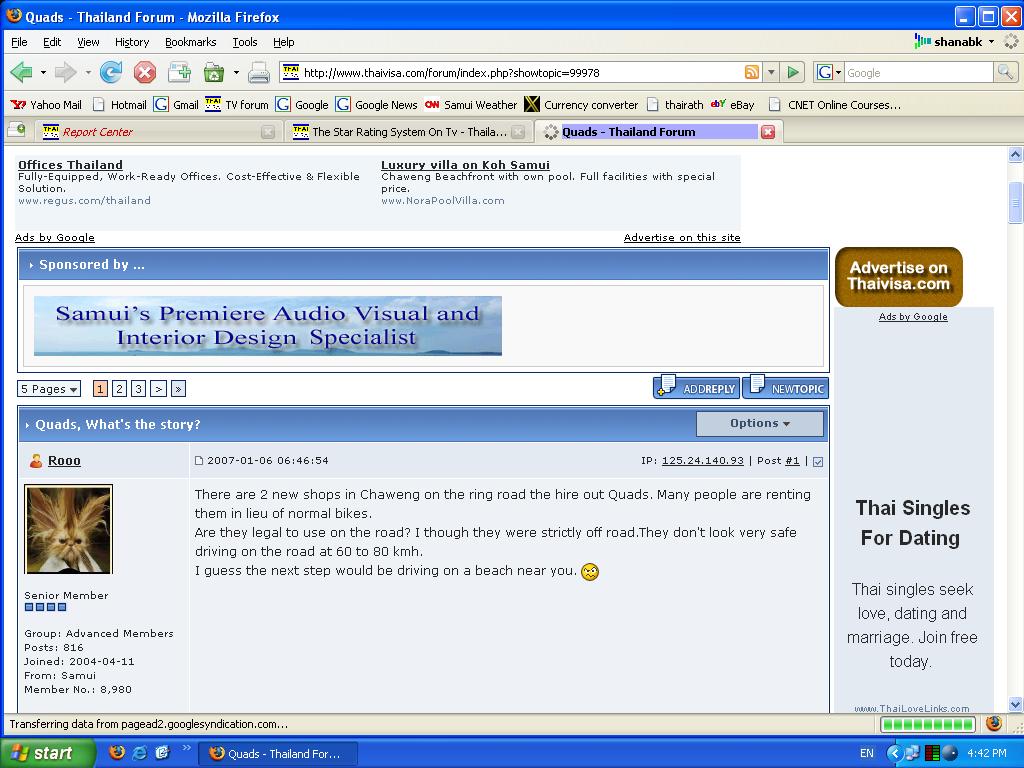The height and width of the screenshot is (768, 1024).
Task: Click the Outlook Express quick launch icon
Action: (x=162, y=753)
